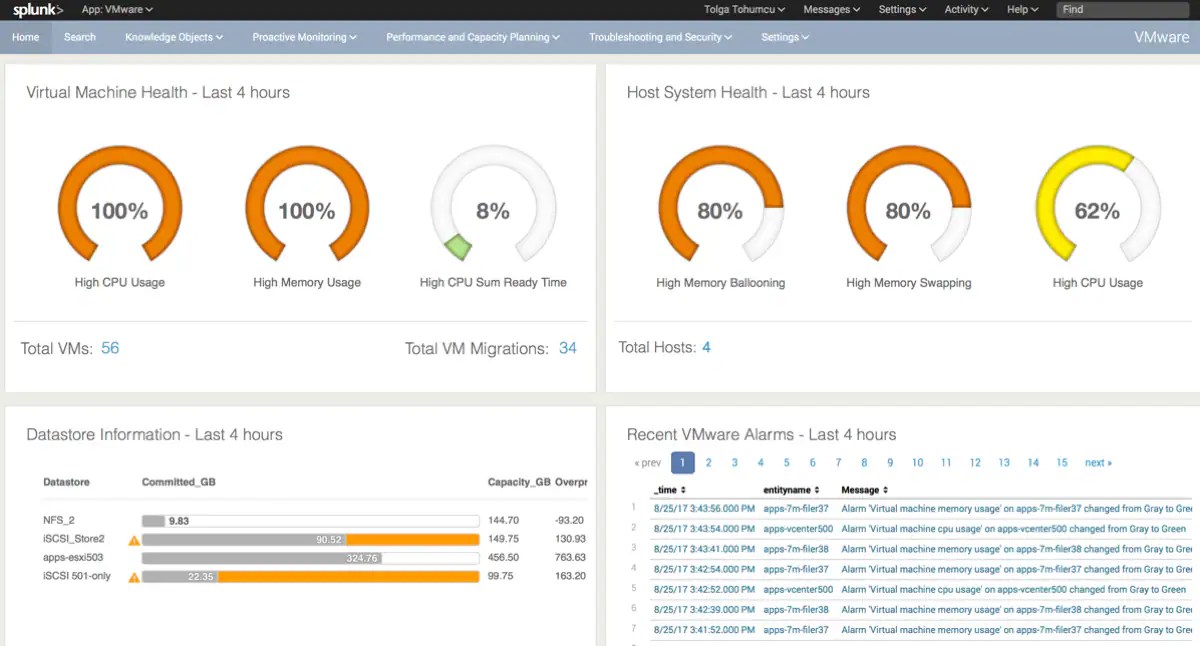Click the iSCSI 501-only bar showing 22.35

pyautogui.click(x=311, y=577)
